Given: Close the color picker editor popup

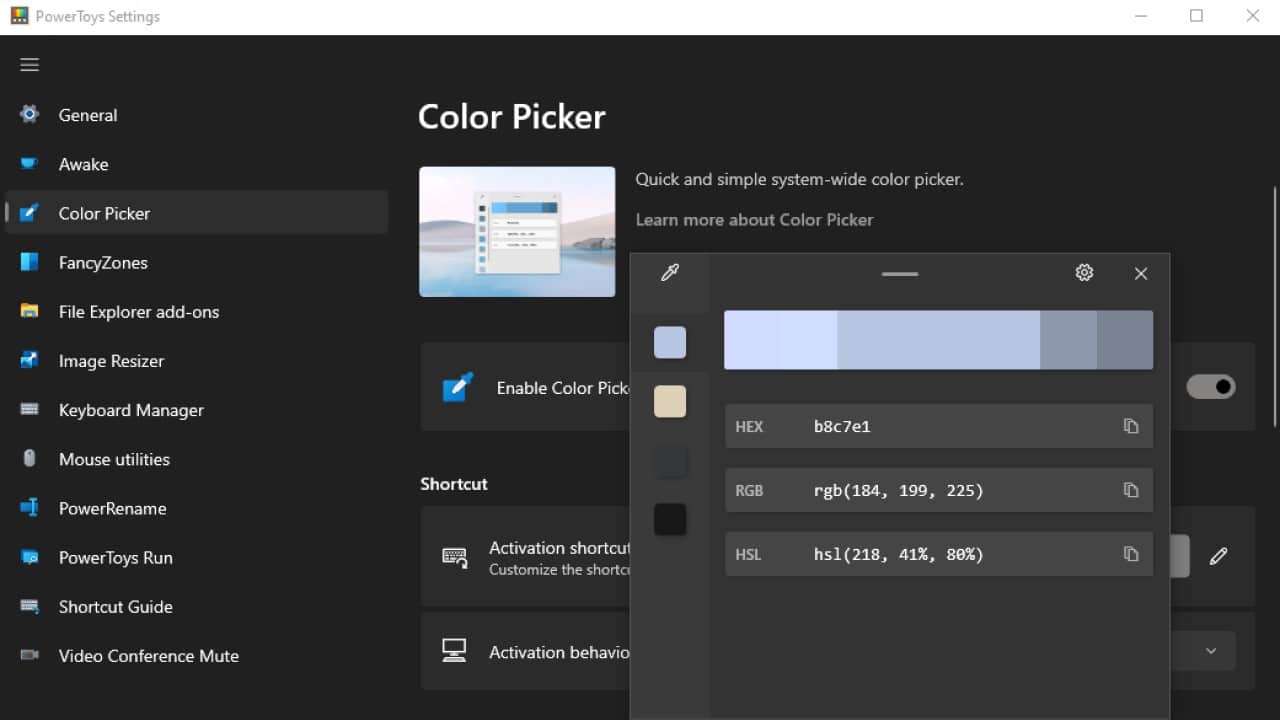Looking at the screenshot, I should tap(1141, 273).
